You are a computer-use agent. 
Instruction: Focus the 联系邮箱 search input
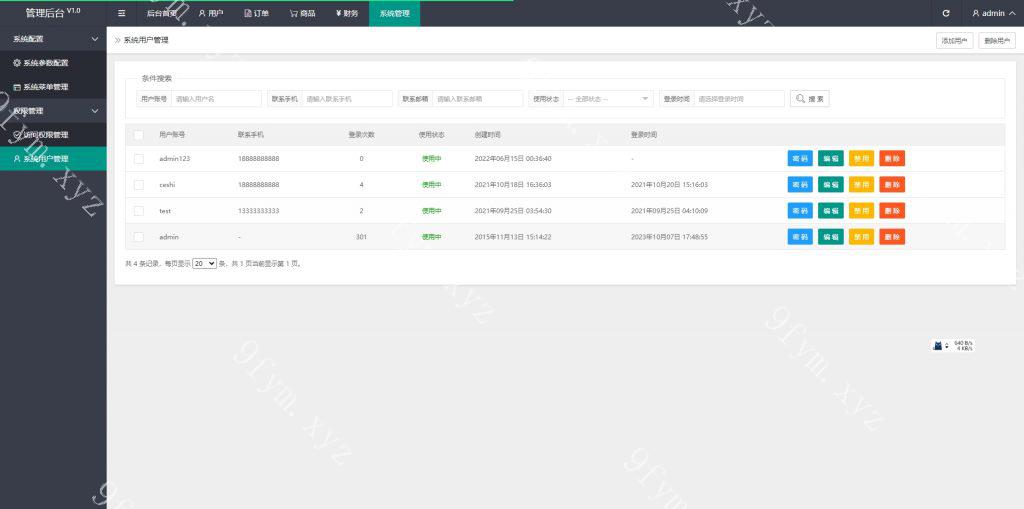(x=477, y=99)
